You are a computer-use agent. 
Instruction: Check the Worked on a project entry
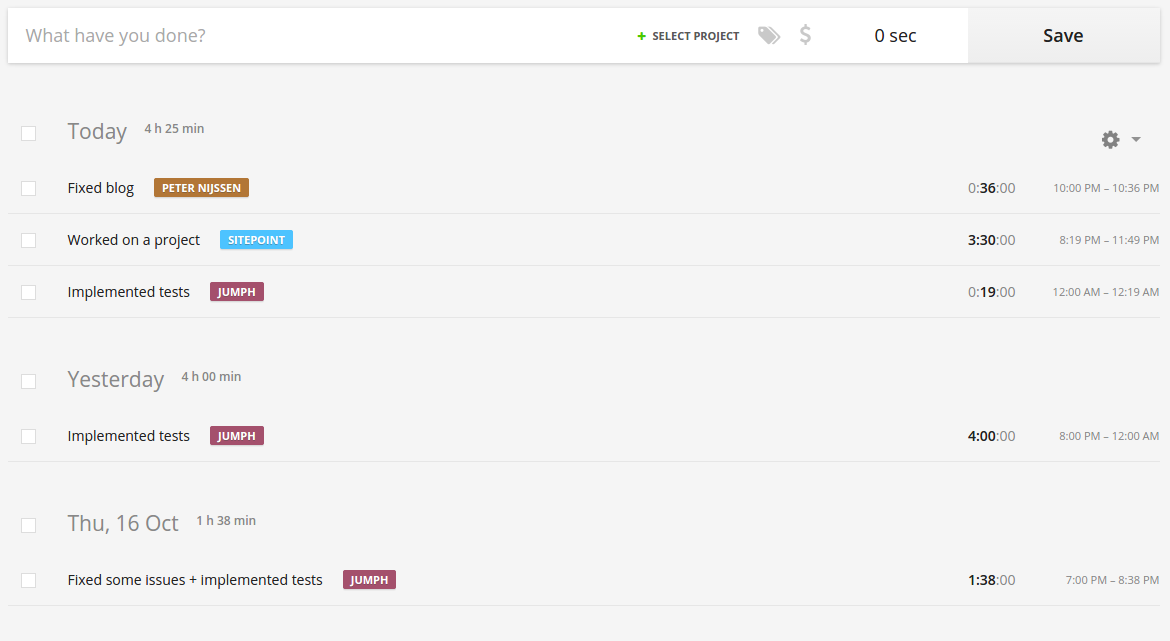coord(29,239)
